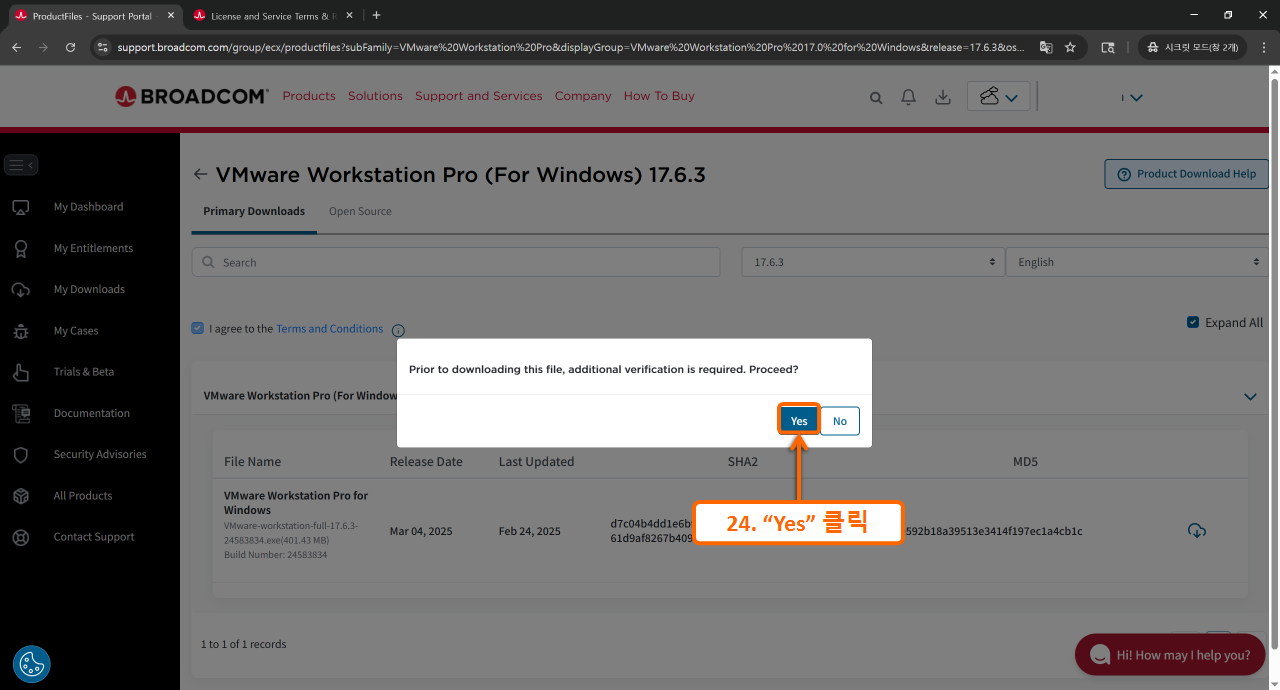Open My Dashboard link

pyautogui.click(x=88, y=207)
